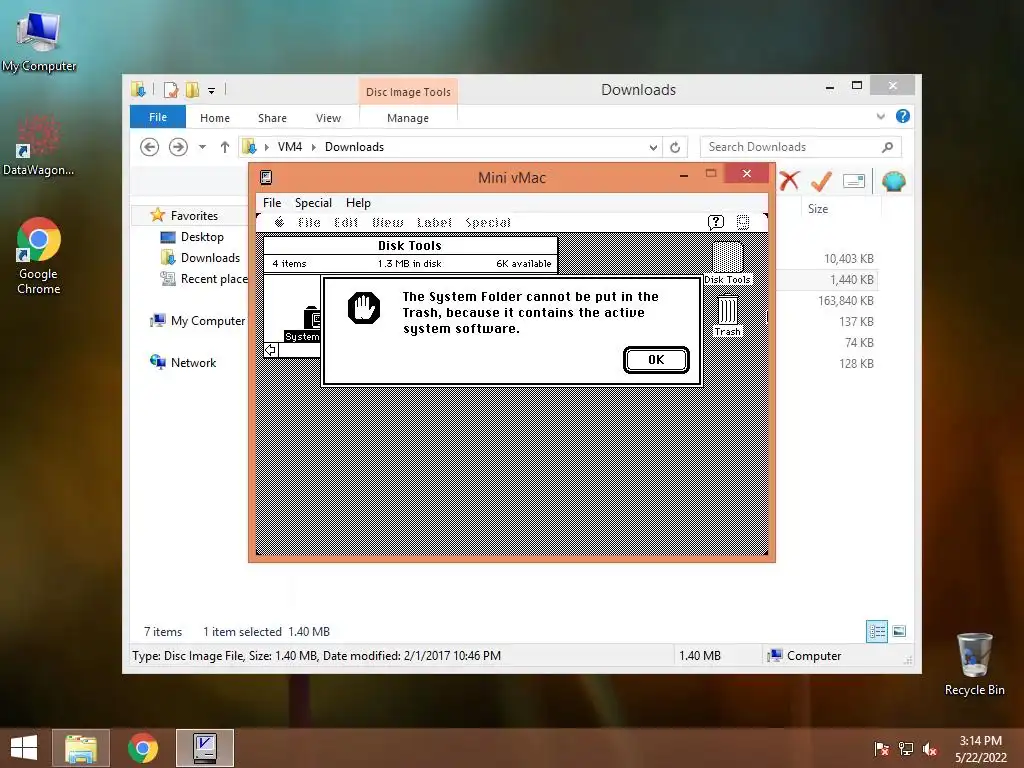Open Mini vMac File menu
The height and width of the screenshot is (768, 1024).
coord(272,202)
